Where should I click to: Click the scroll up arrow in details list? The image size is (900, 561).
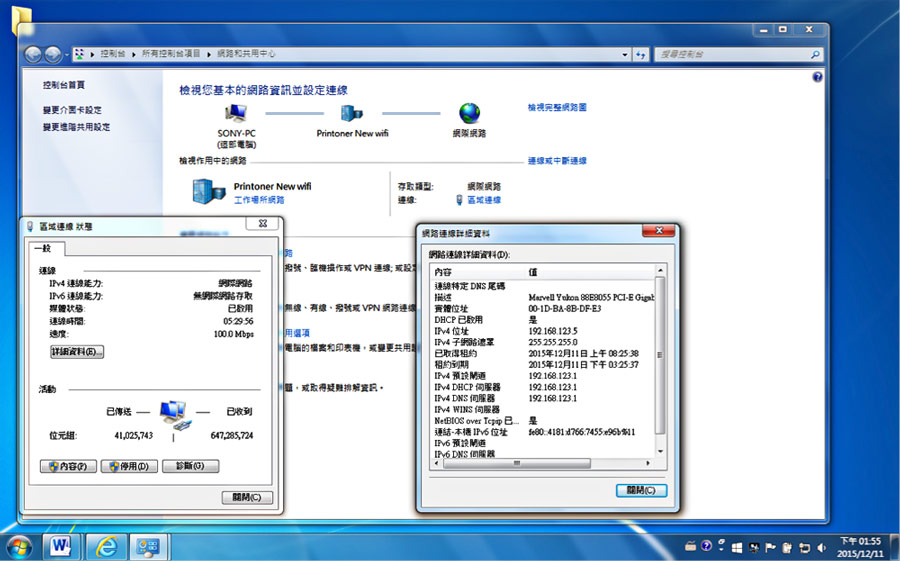coord(660,270)
